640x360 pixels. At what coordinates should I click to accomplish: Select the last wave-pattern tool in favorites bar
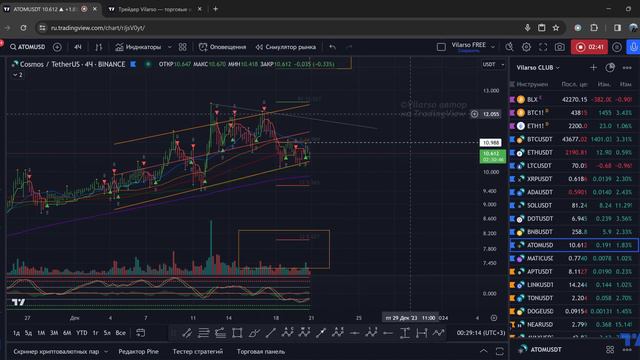click(x=438, y=333)
